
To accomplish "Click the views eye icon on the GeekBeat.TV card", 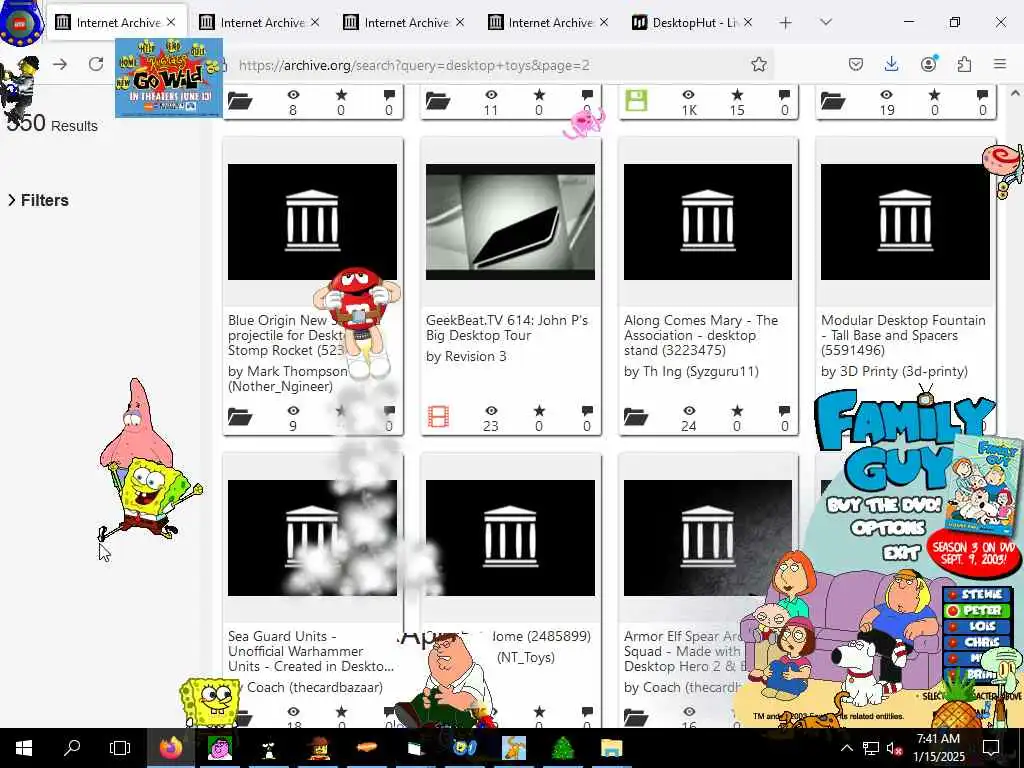I will (x=491, y=410).
